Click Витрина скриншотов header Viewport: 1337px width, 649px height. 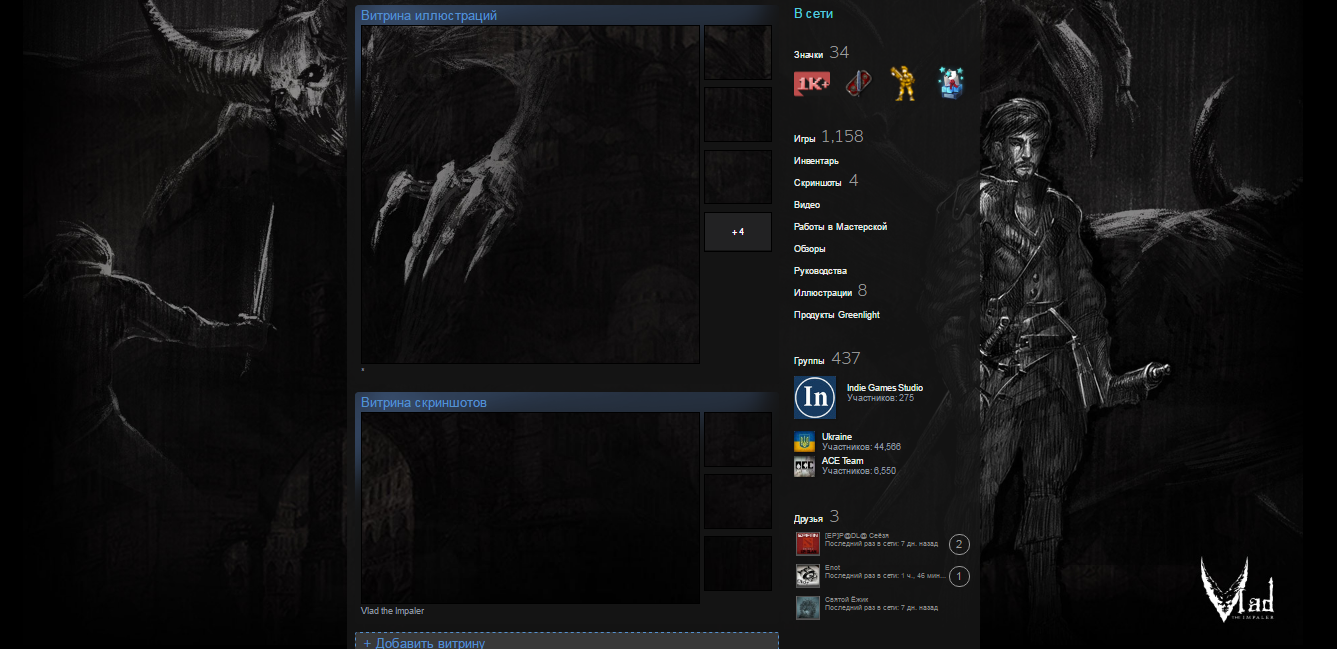(424, 402)
